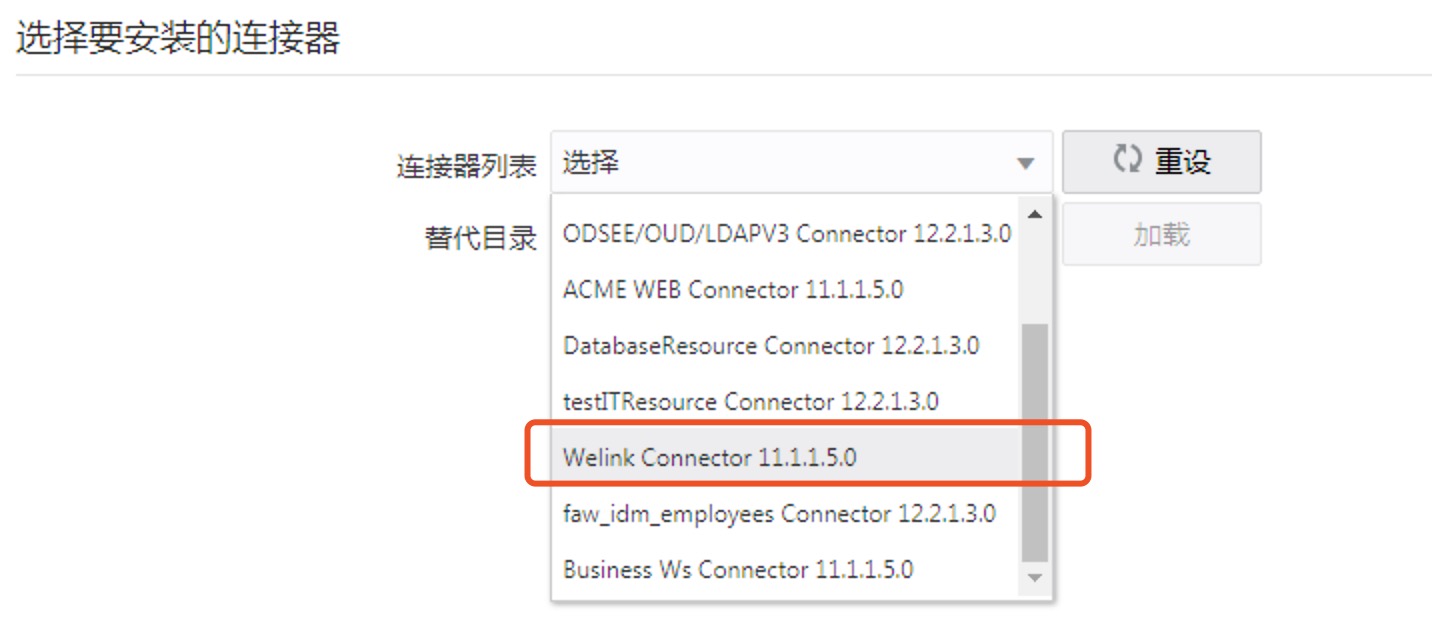Open the 选择 combo box field
Image resolution: width=1432 pixels, height=632 pixels.
[801, 161]
